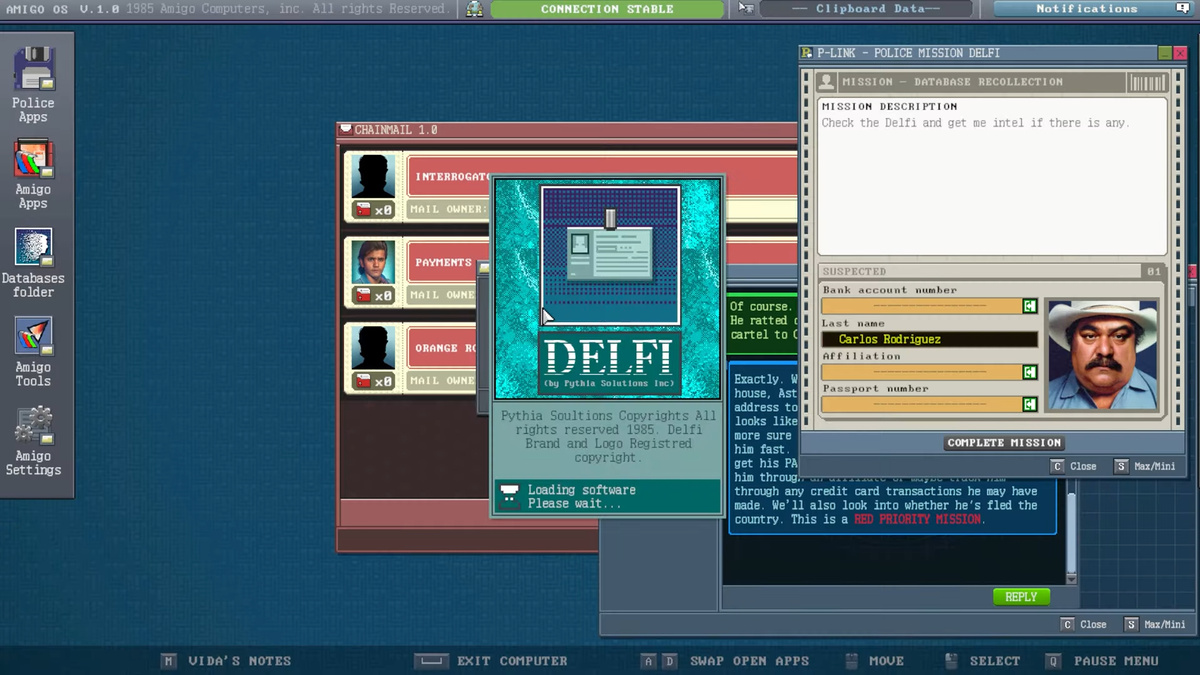Screen dimensions: 1200x675
Task: Click the RED PRIORITY MISSION text in chat
Action: coord(919,520)
